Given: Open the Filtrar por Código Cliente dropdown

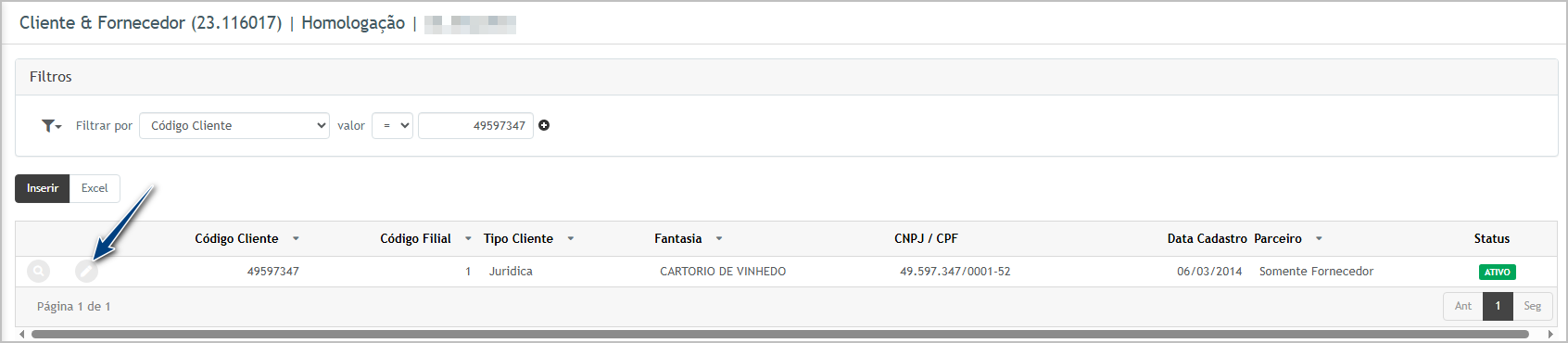Looking at the screenshot, I should pos(234,125).
